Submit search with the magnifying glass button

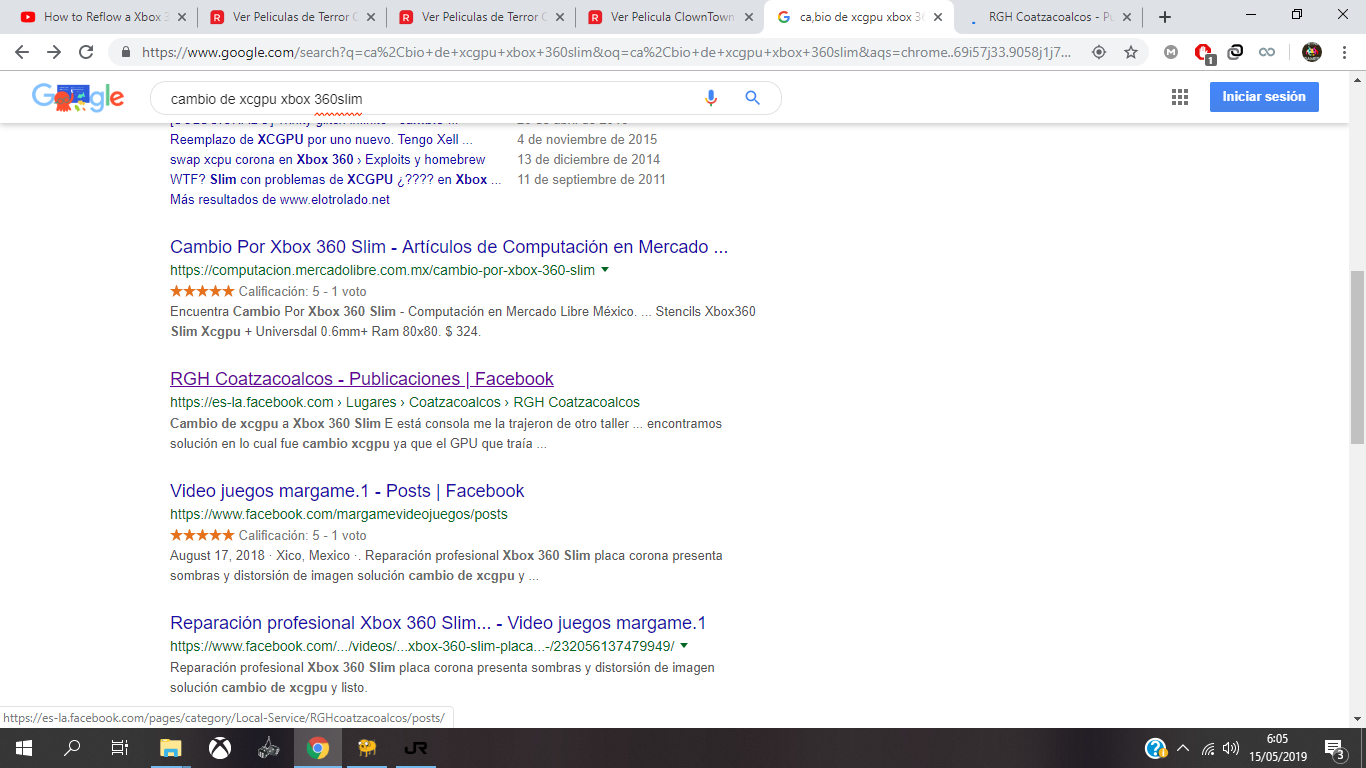click(x=753, y=98)
